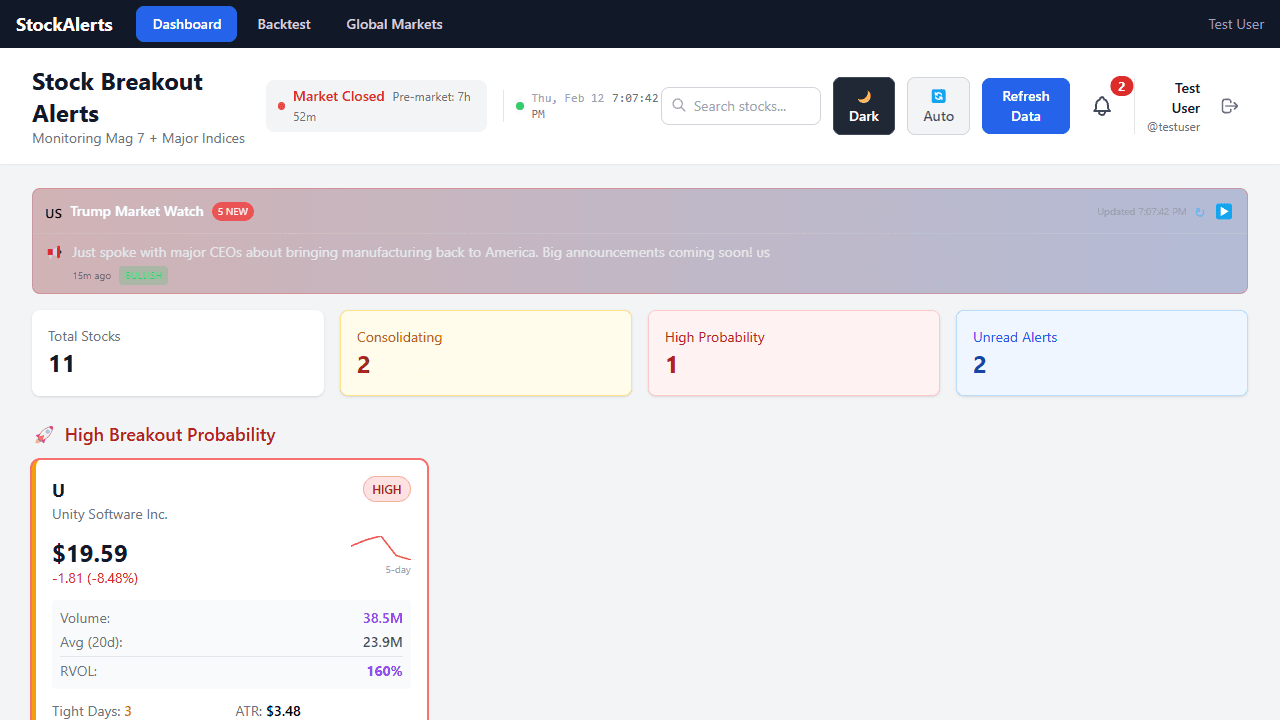The height and width of the screenshot is (720, 1280).
Task: Click the U stock 5-day sparkline
Action: point(381,548)
